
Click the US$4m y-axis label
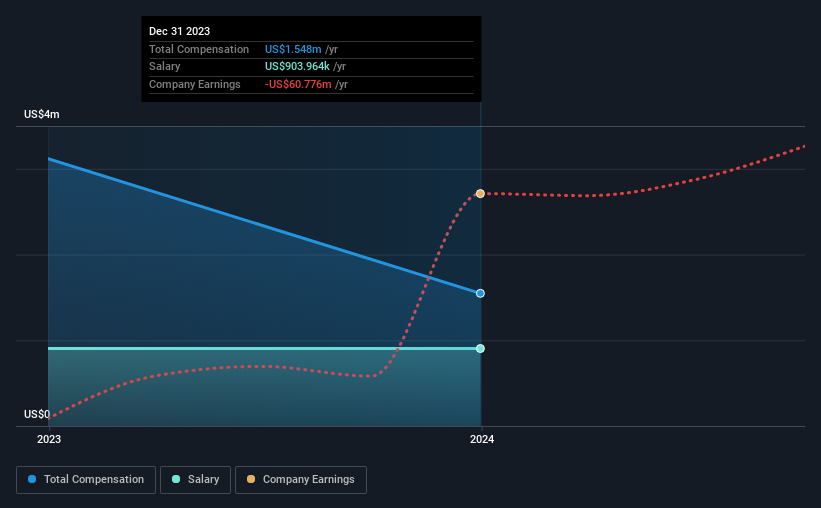click(x=42, y=114)
